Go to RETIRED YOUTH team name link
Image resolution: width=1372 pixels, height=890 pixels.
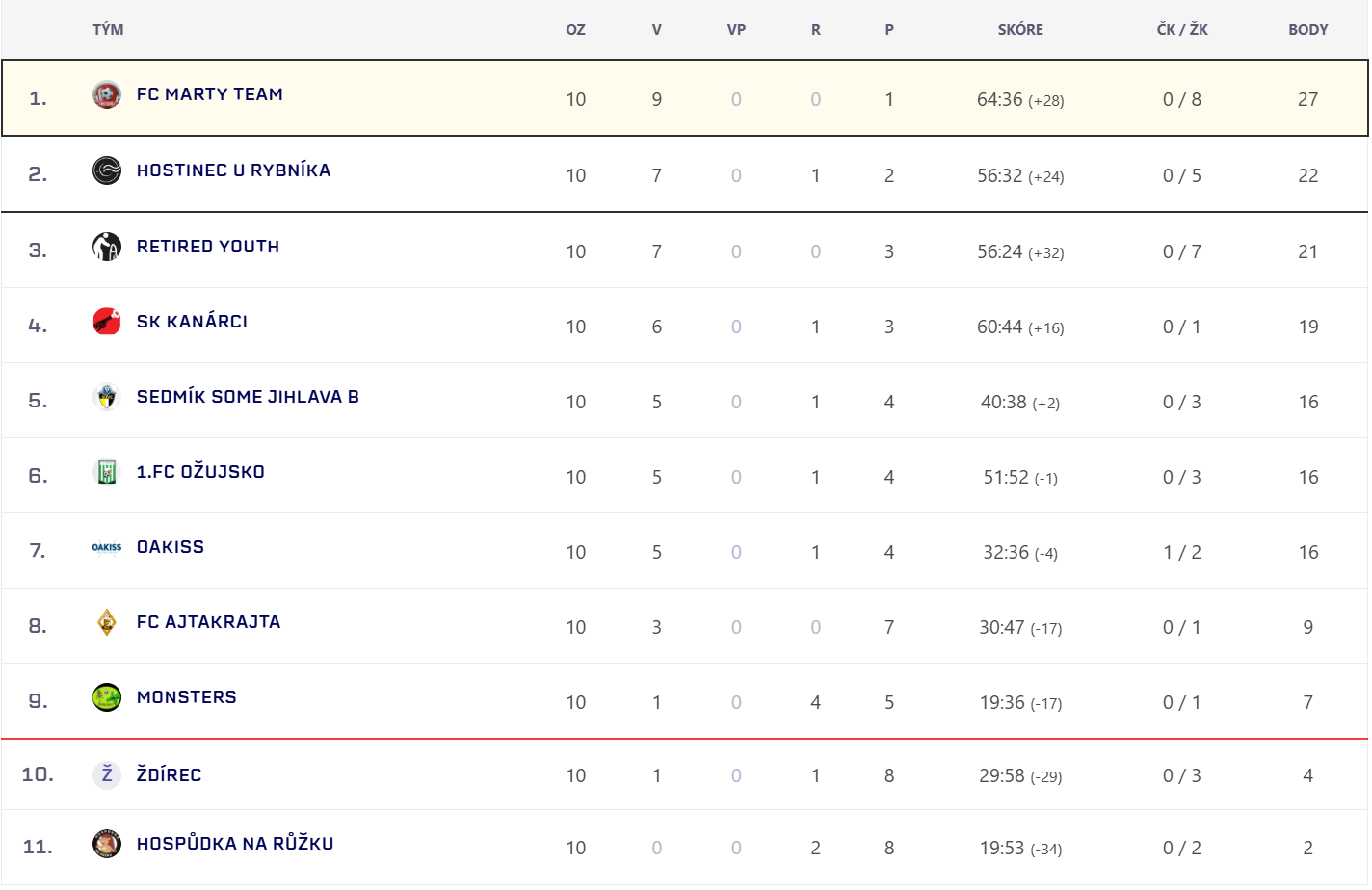[x=208, y=247]
